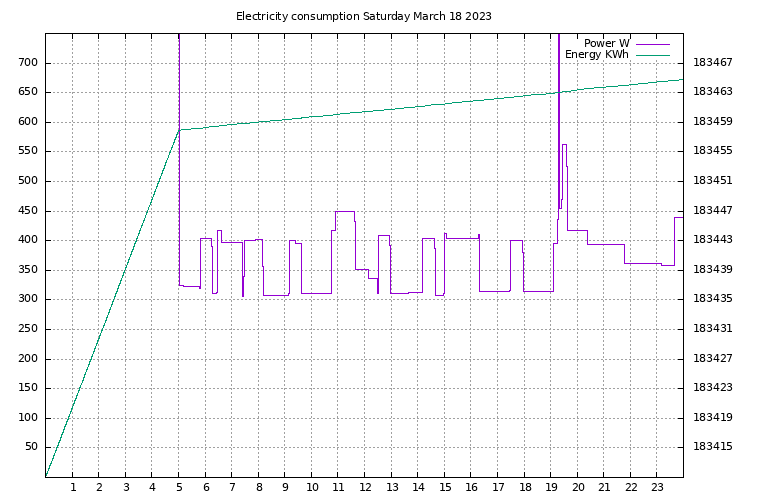Click hour label 9 on x-axis

click(286, 487)
